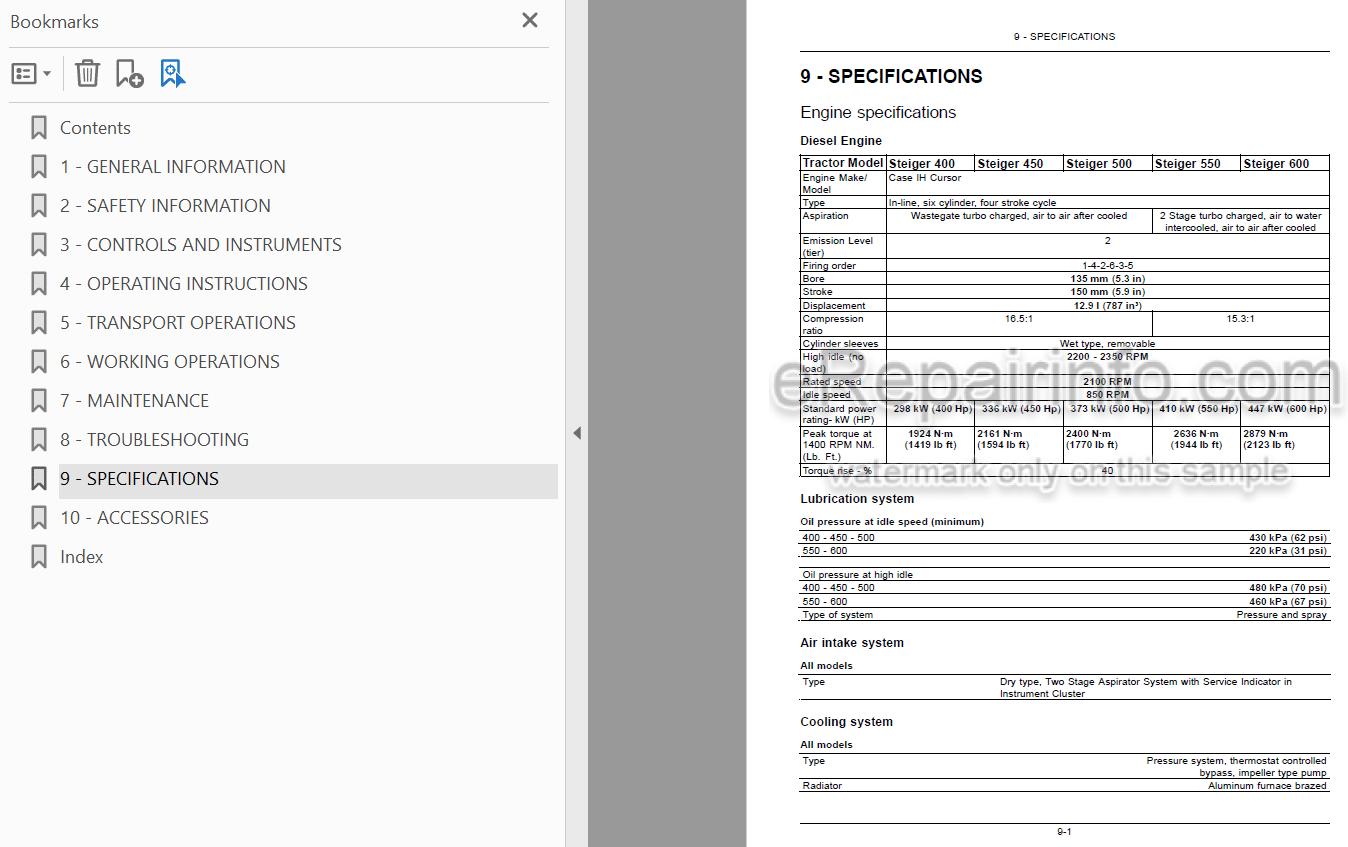Open 6 - WORKING OPERATIONS bookmark
The height and width of the screenshot is (847, 1348).
pos(170,362)
